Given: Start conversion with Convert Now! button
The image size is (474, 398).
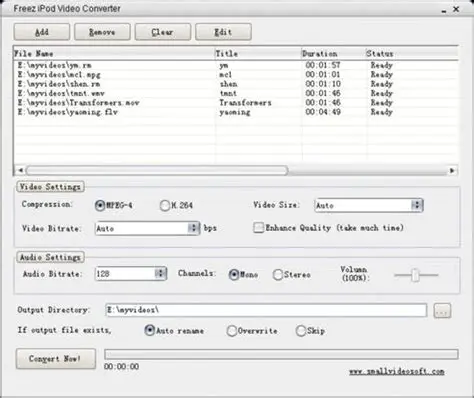Looking at the screenshot, I should coord(56,359).
